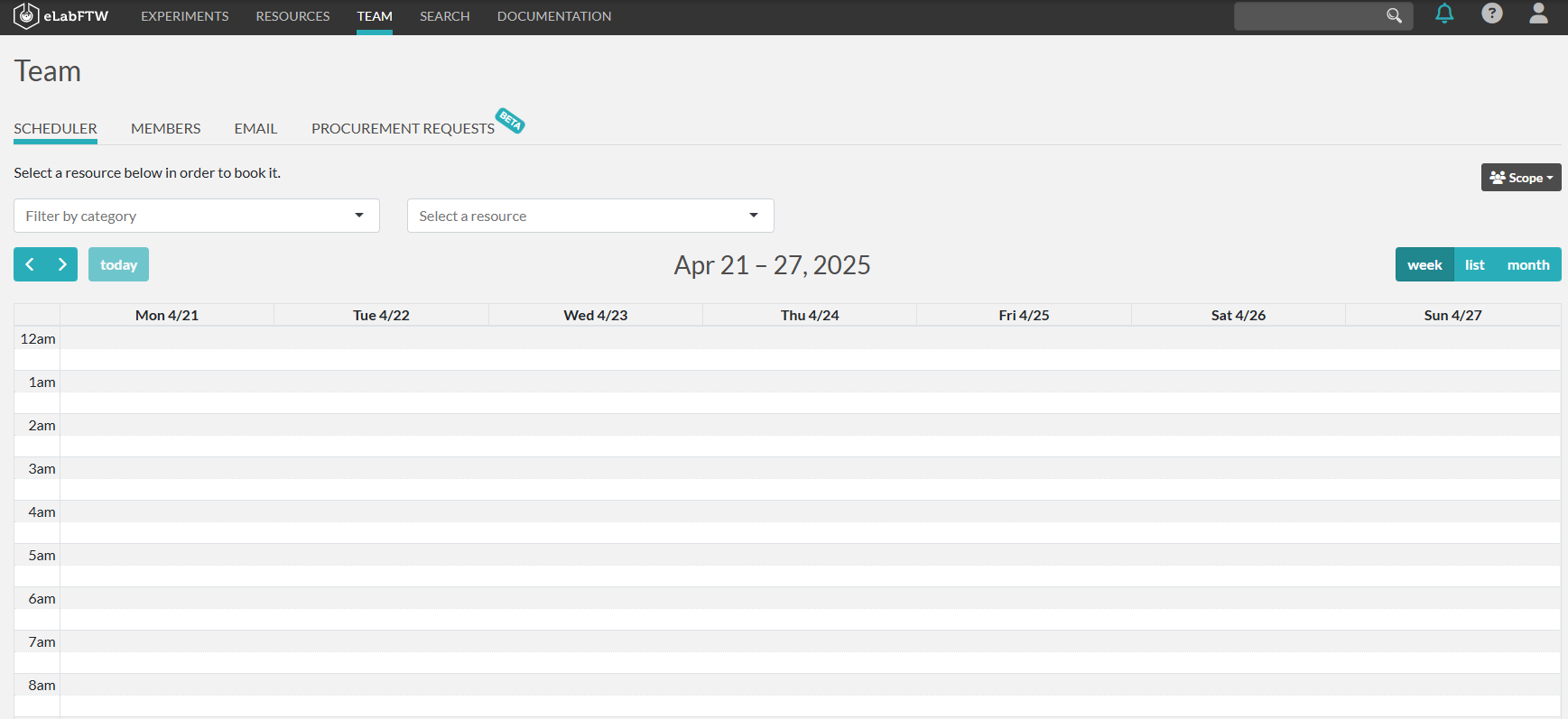This screenshot has height=719, width=1568.
Task: Open the Documentation link
Action: pyautogui.click(x=553, y=16)
